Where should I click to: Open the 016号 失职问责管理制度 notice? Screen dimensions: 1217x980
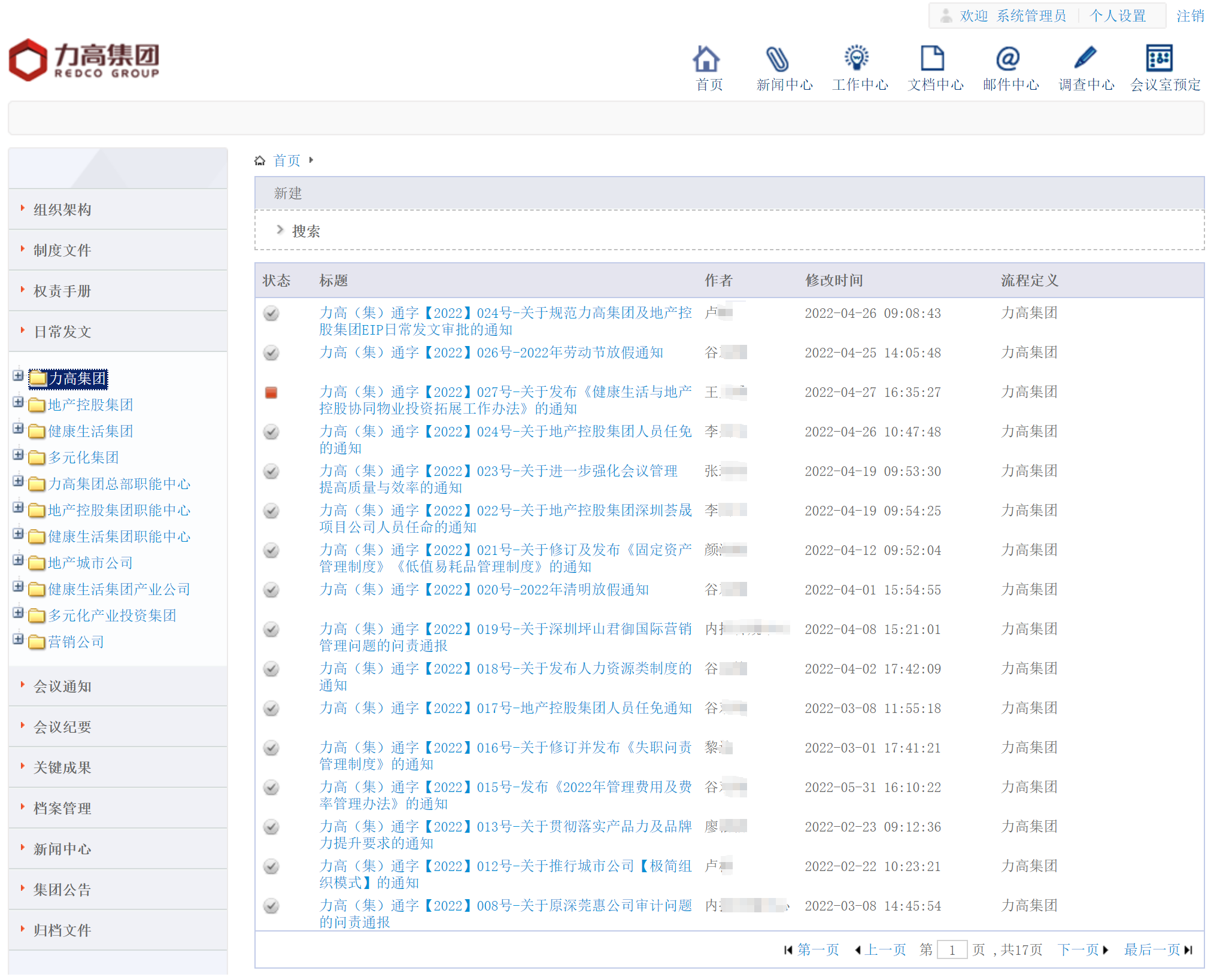[x=505, y=756]
